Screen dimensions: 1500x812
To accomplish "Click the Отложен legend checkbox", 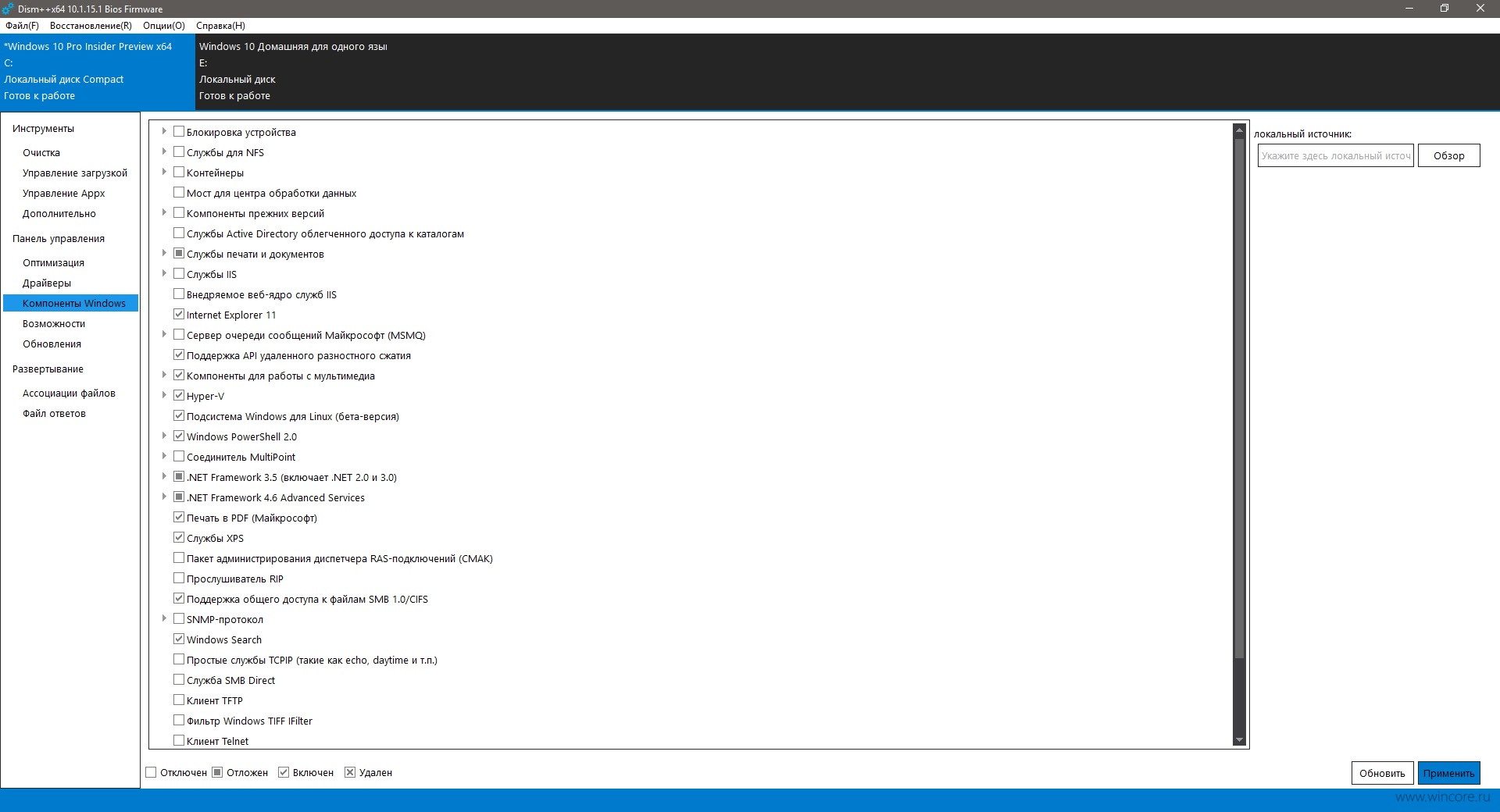I will (217, 772).
